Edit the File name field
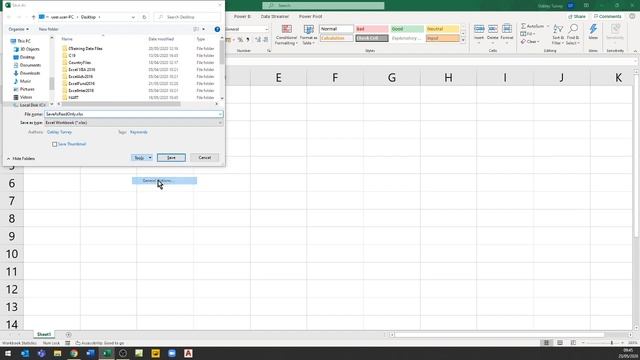This screenshot has width=640, height=360. coord(131,114)
